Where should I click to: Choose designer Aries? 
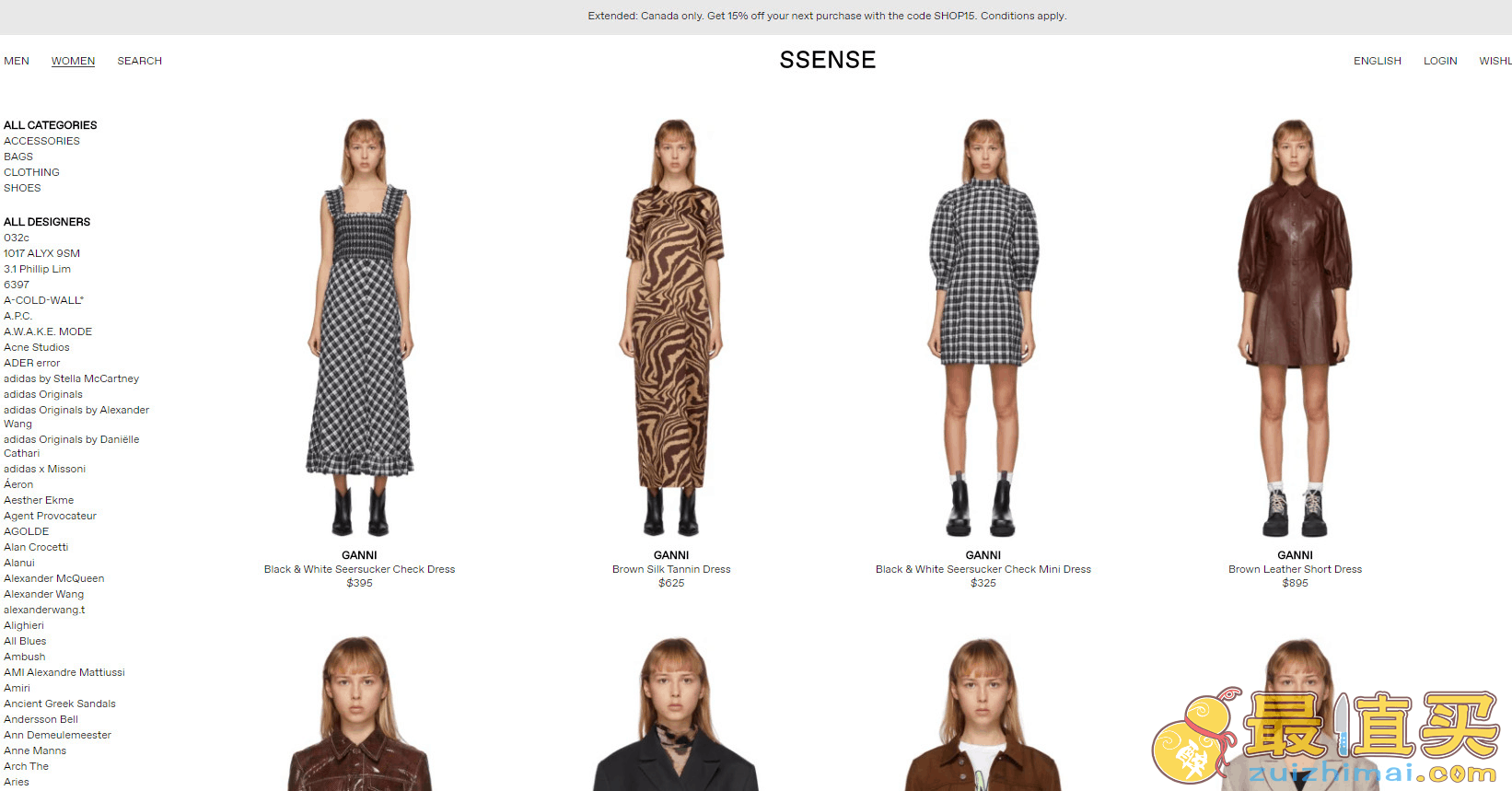17,782
